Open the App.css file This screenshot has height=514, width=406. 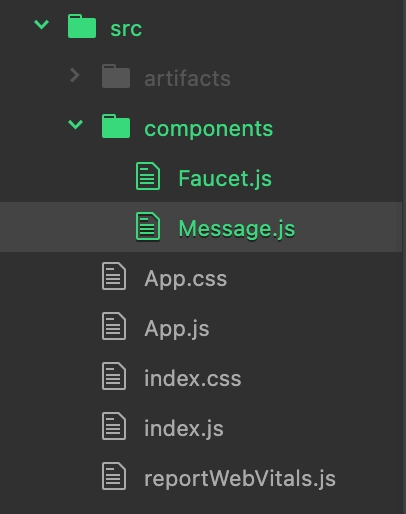click(x=186, y=279)
